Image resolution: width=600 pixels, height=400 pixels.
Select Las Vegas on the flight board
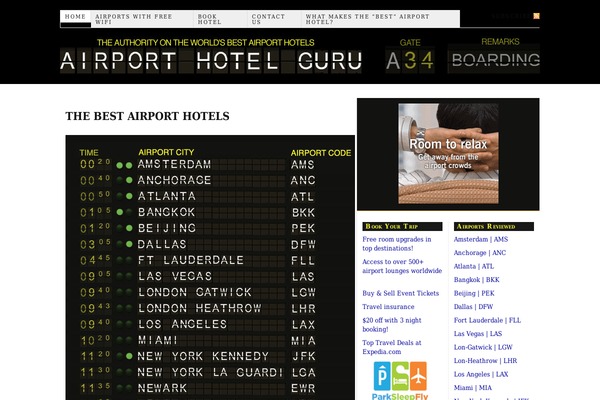click(x=175, y=276)
